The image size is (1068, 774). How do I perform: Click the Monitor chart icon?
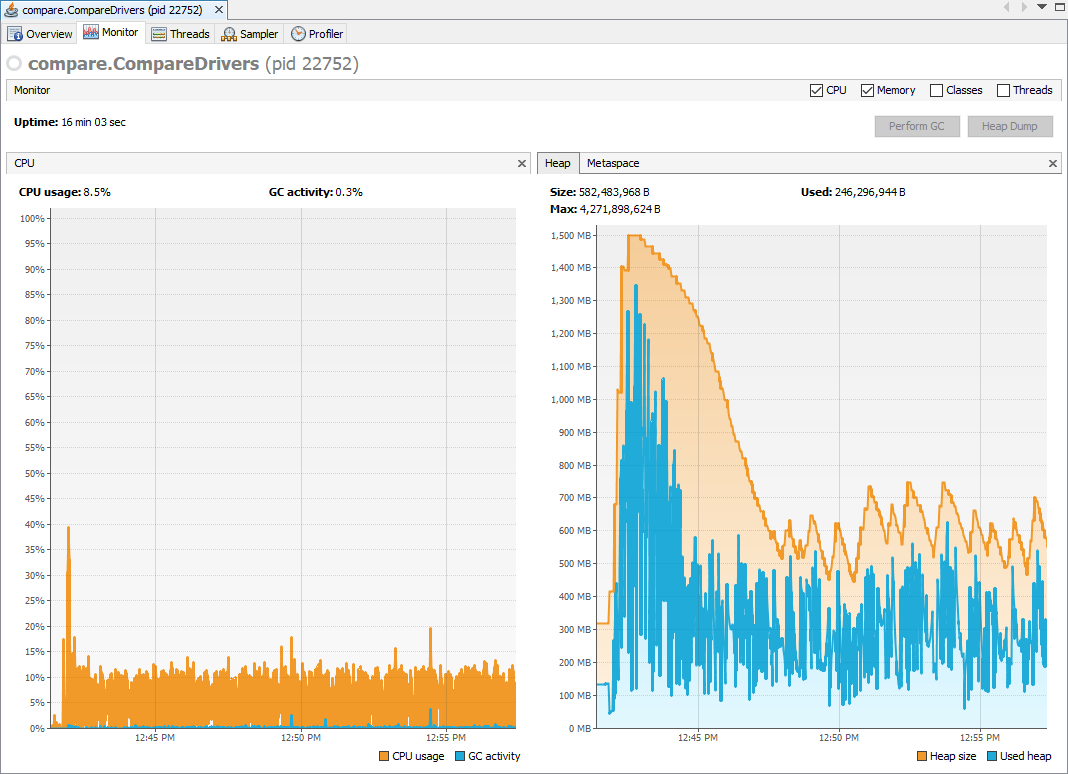[93, 31]
